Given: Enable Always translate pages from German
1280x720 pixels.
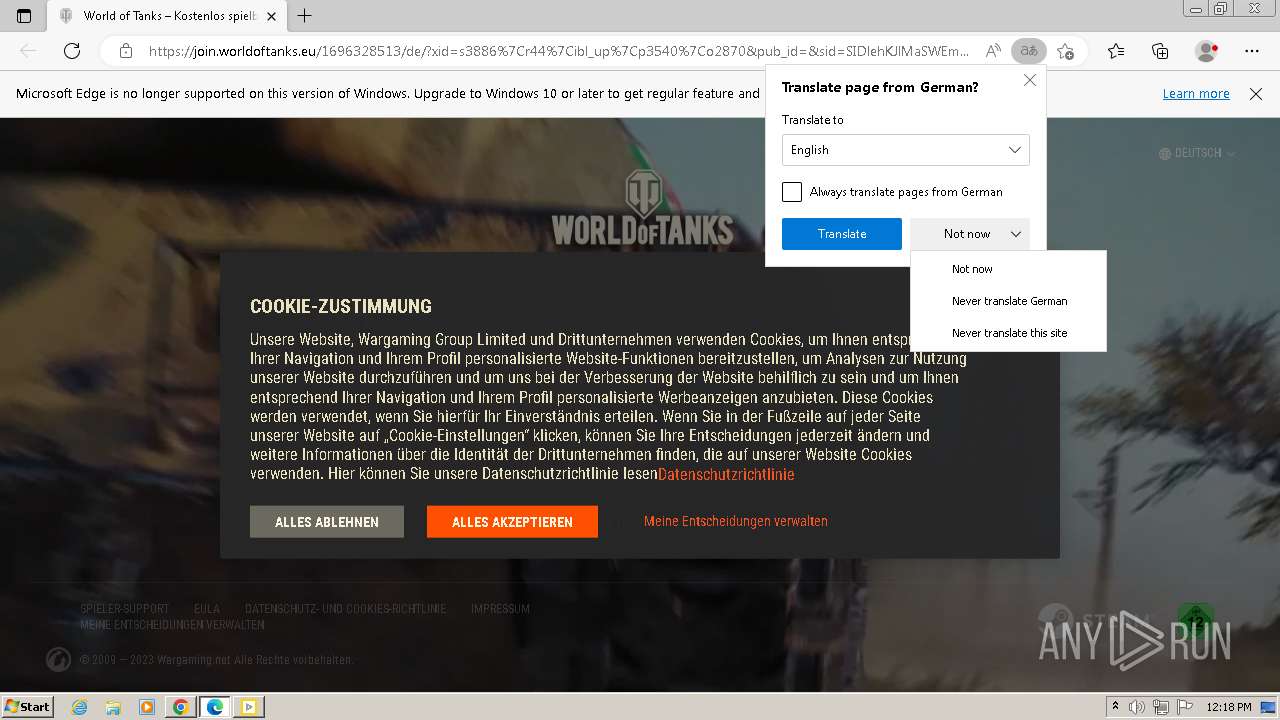Looking at the screenshot, I should point(792,192).
